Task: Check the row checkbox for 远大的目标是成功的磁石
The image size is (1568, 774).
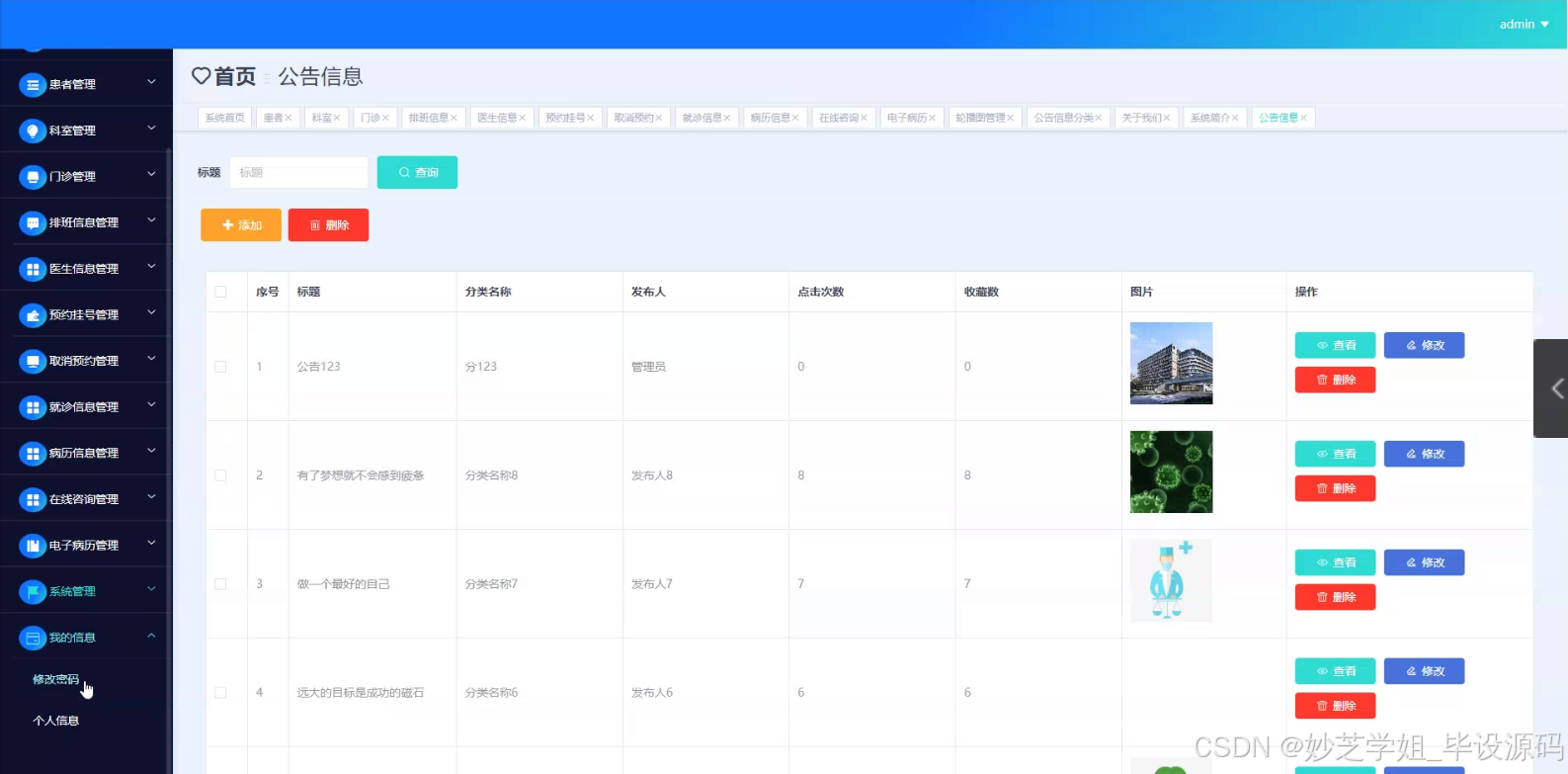Action: pyautogui.click(x=220, y=693)
